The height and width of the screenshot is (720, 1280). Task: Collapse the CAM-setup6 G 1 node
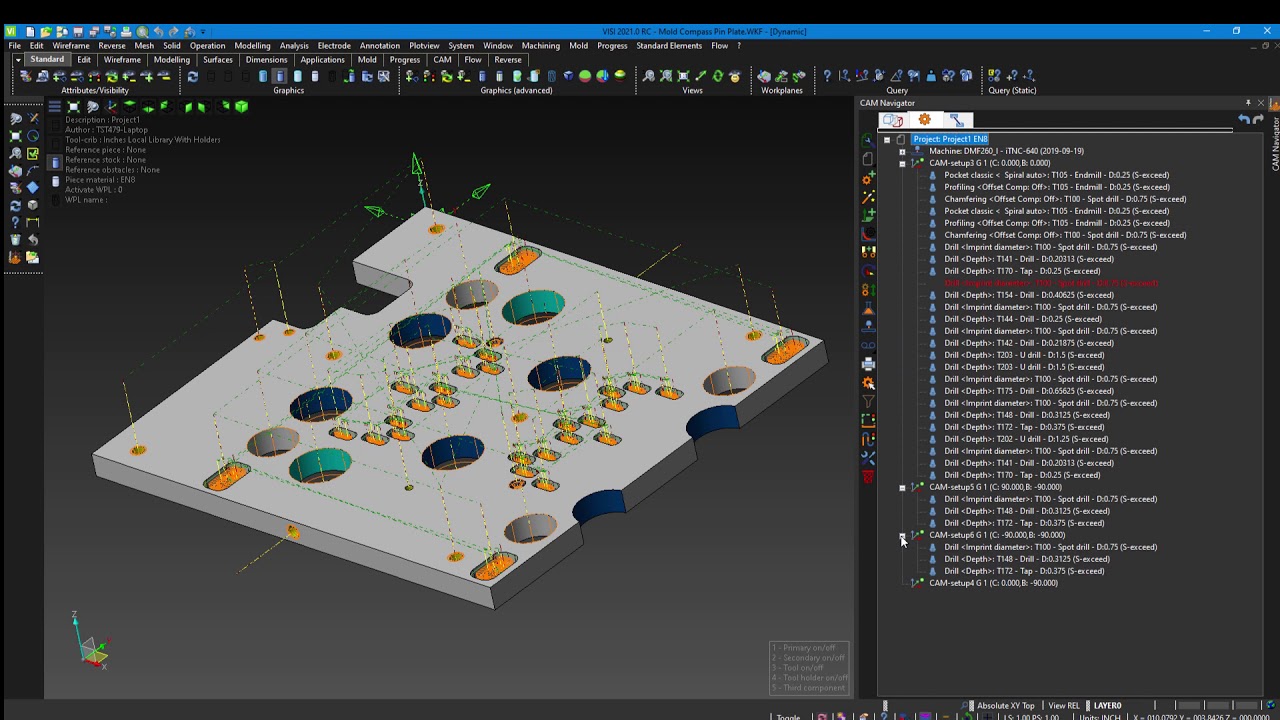[x=902, y=535]
